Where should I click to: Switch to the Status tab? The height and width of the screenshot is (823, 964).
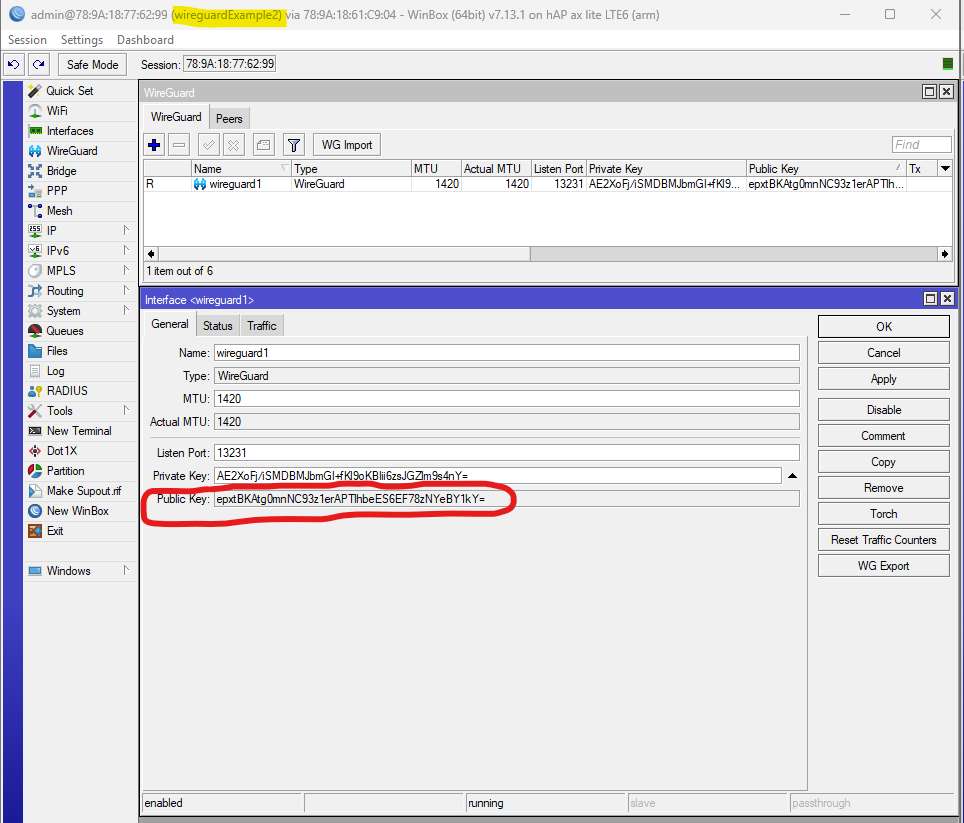pyautogui.click(x=218, y=326)
